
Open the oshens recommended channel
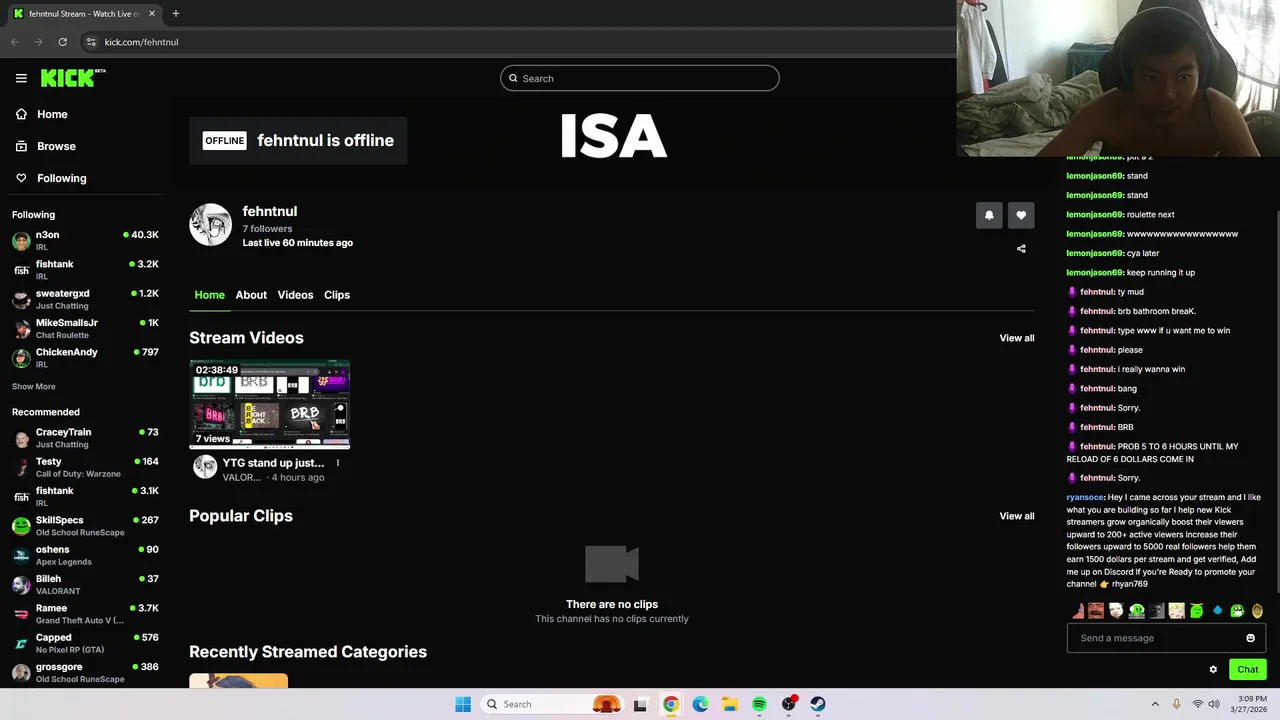pyautogui.click(x=85, y=555)
